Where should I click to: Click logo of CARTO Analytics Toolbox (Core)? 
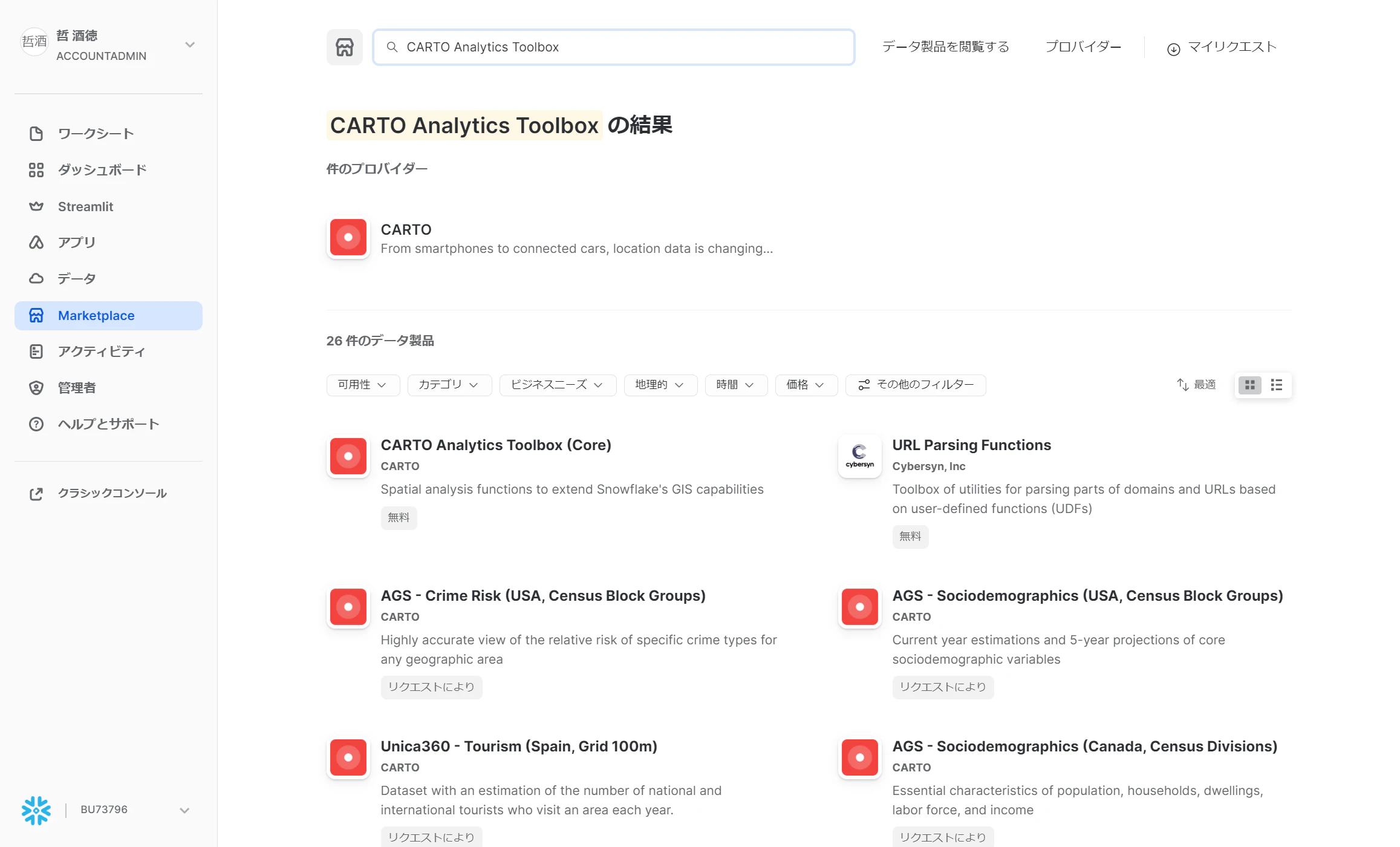click(348, 456)
